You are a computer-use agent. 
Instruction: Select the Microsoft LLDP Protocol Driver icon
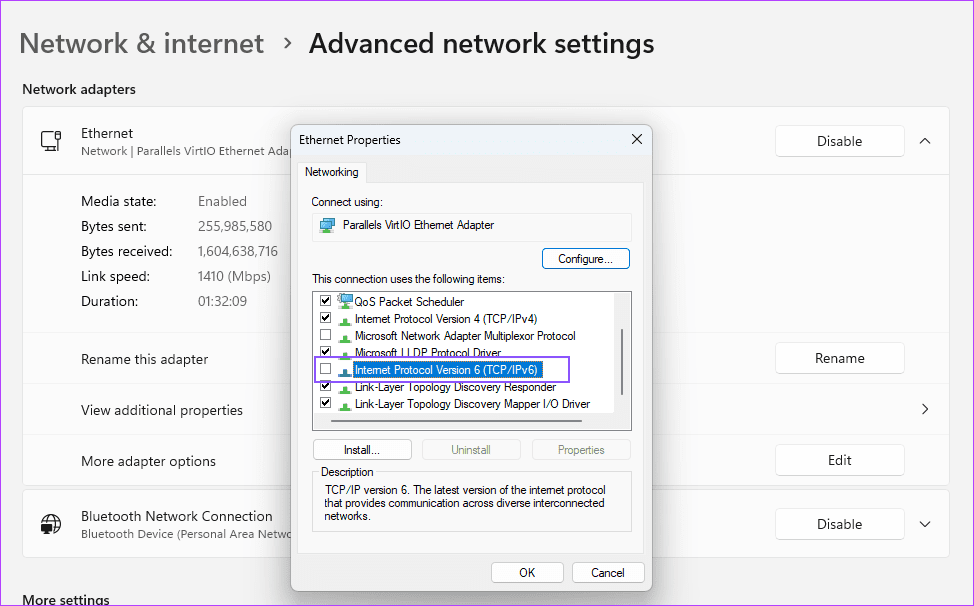[x=344, y=352]
